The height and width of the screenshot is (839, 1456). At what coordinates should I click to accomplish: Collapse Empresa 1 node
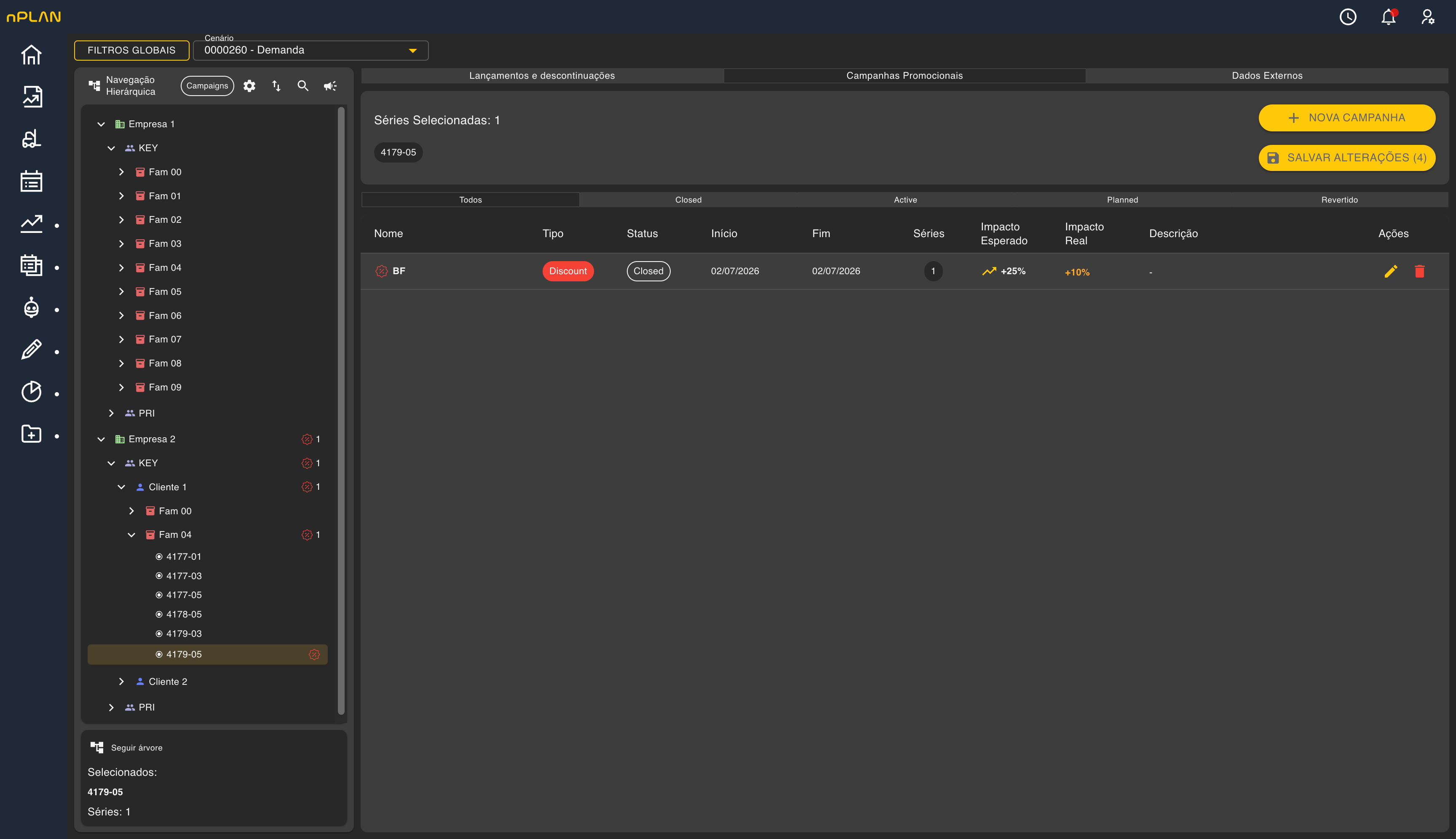(x=101, y=124)
